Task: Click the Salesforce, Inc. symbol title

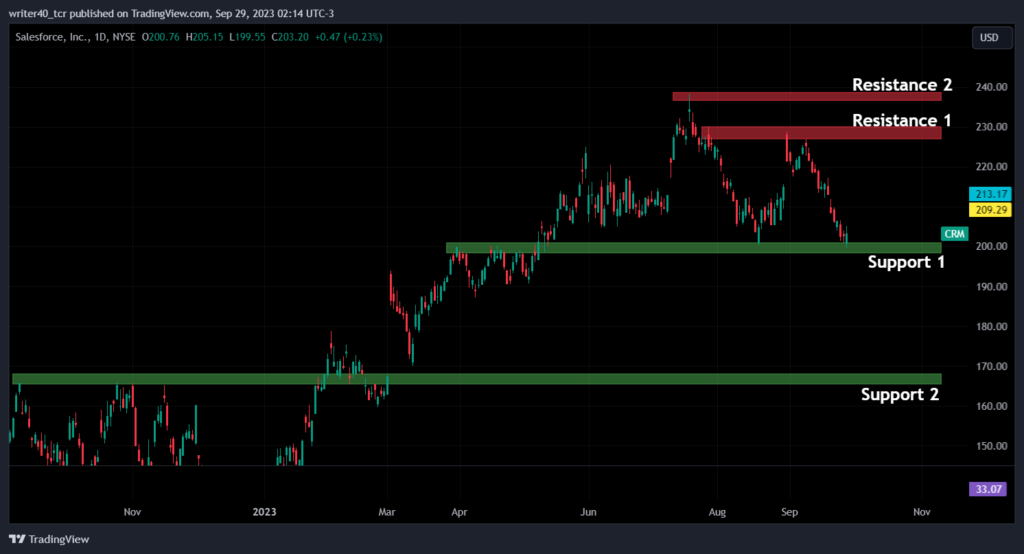Action: [x=52, y=37]
